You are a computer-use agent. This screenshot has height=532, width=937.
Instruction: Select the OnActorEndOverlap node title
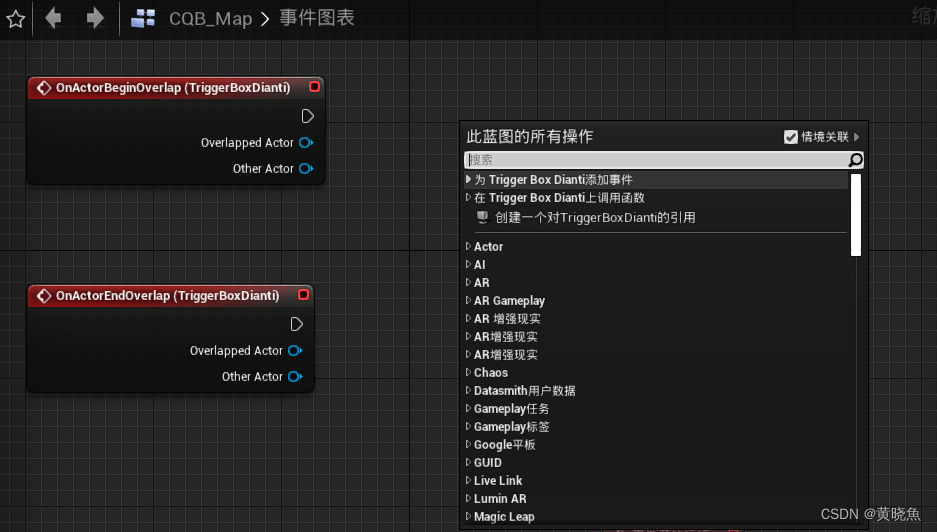pos(167,296)
